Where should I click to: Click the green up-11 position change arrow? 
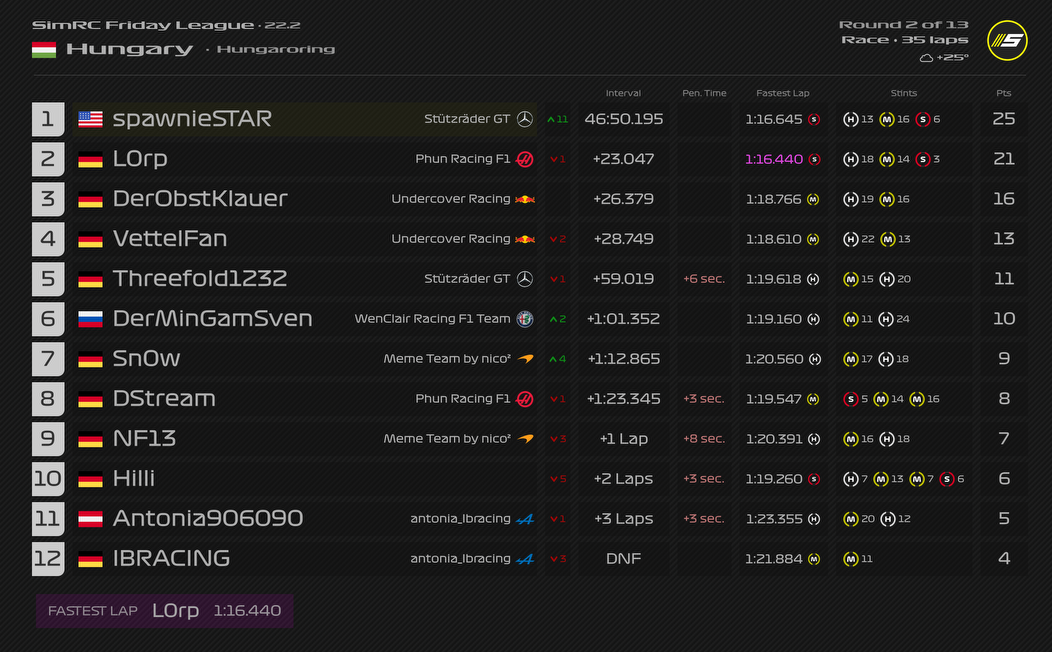coord(557,119)
